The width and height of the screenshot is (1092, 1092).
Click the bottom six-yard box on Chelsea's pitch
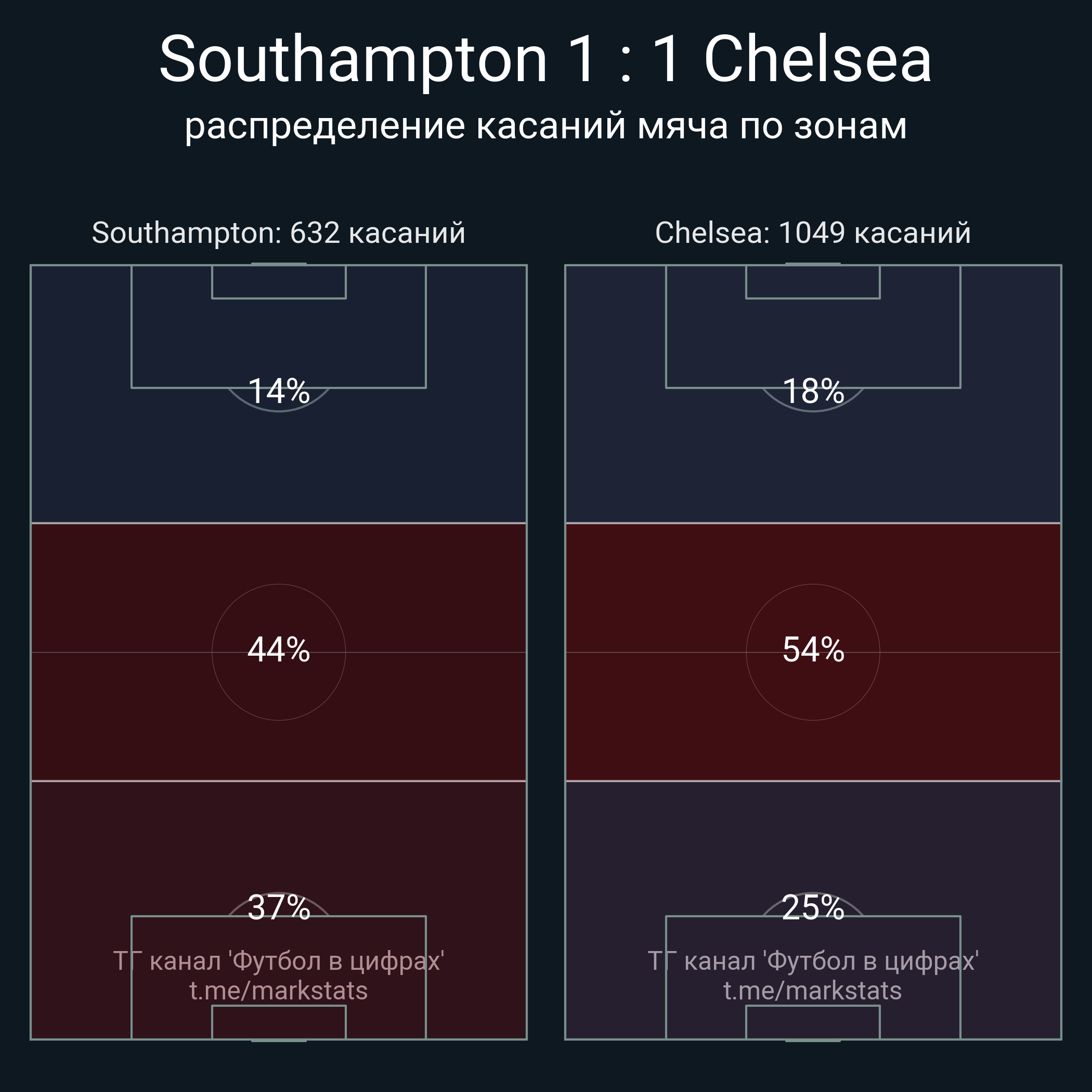(813, 1022)
